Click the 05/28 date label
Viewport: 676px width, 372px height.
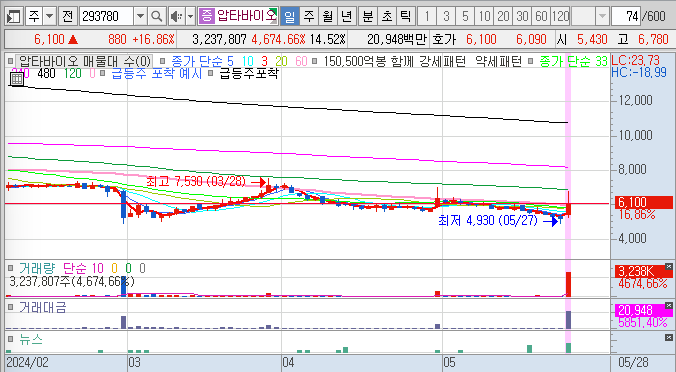click(633, 362)
